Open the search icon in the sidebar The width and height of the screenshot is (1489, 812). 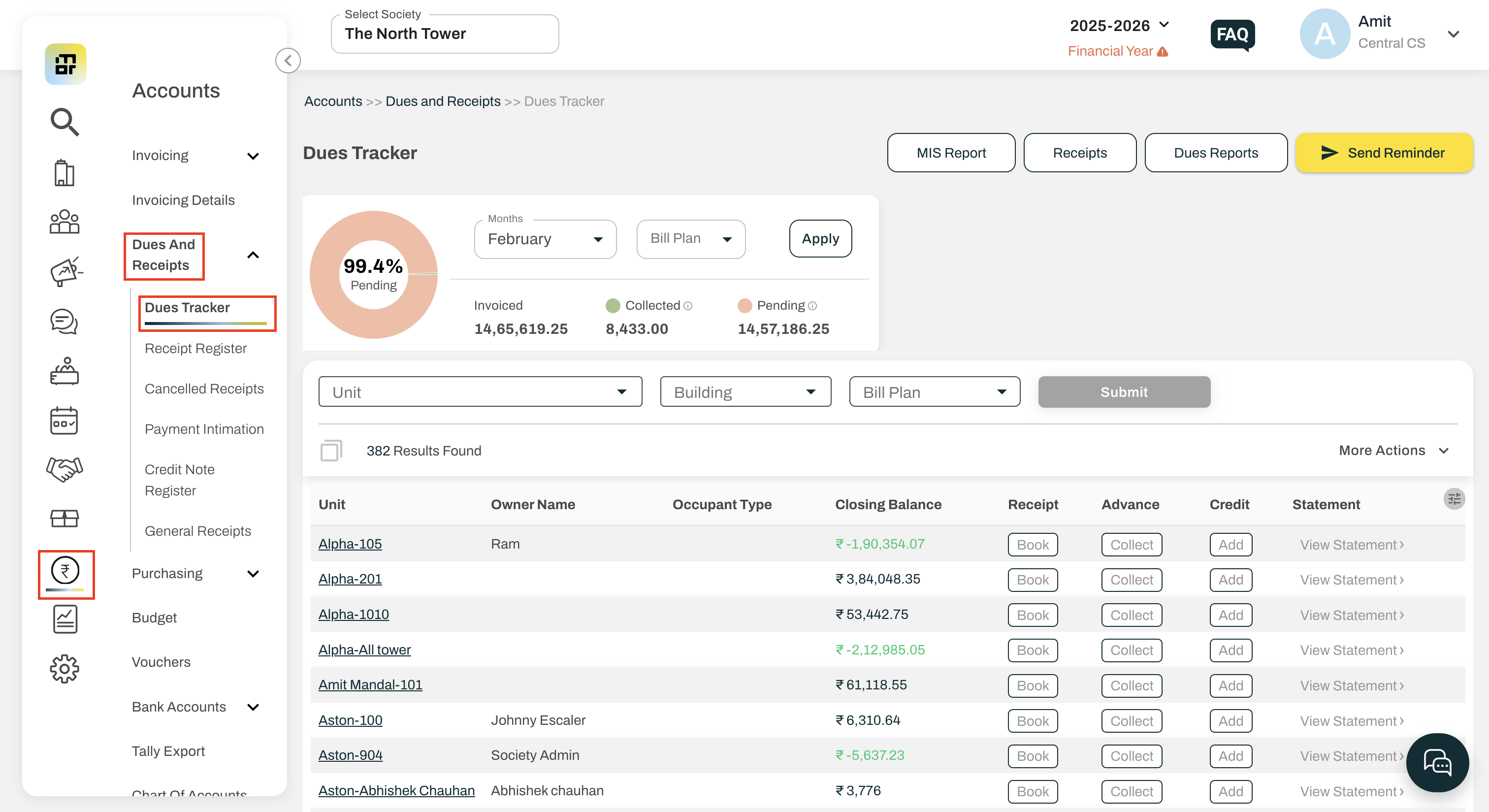[x=64, y=121]
